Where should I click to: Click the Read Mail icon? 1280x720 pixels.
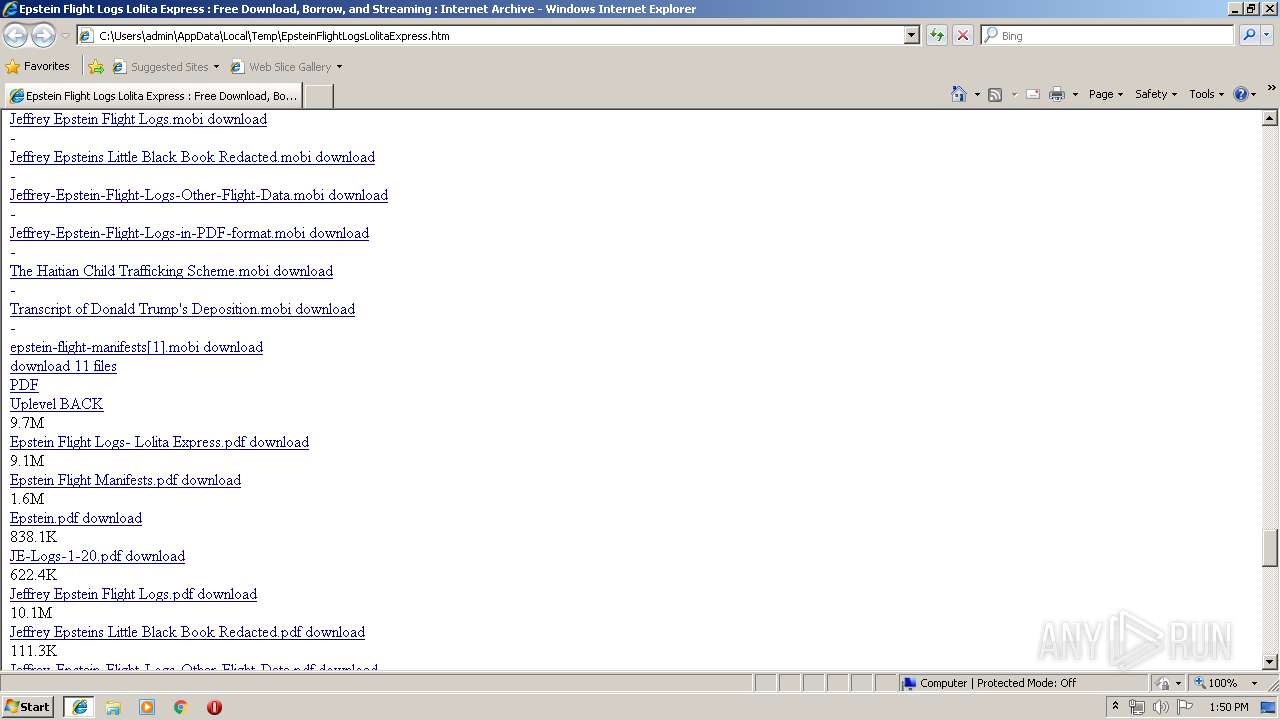(1033, 94)
